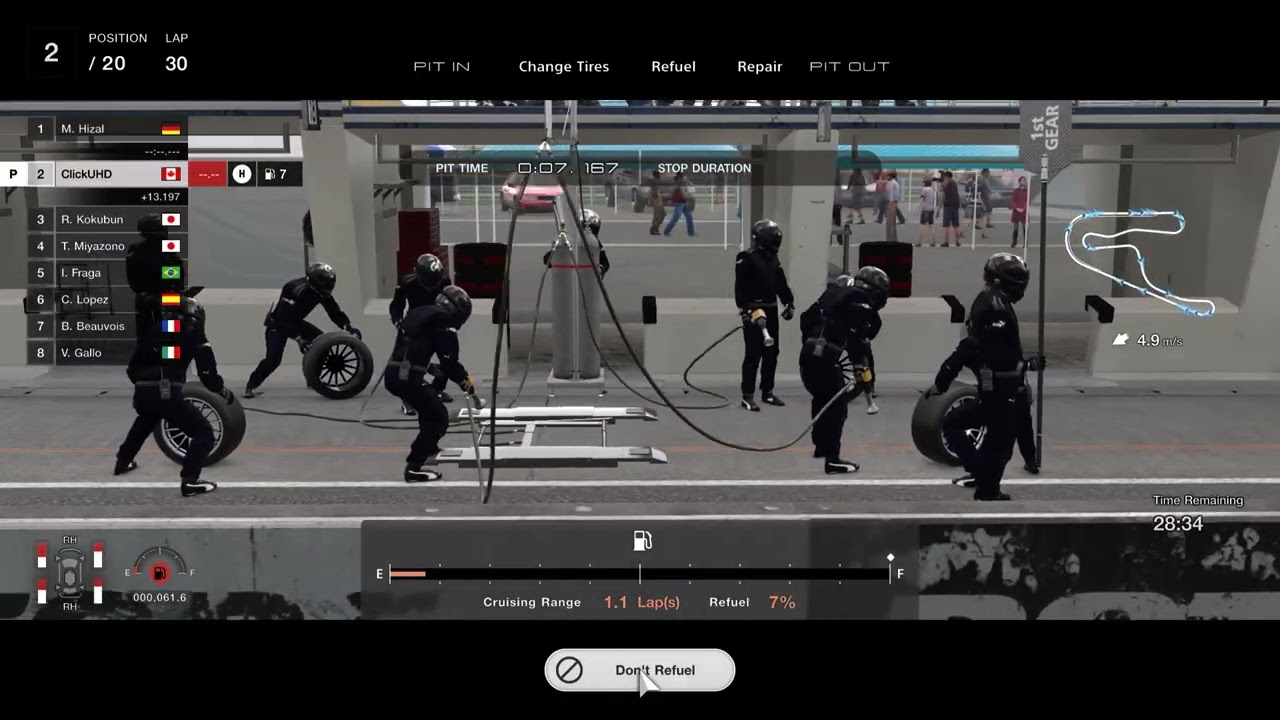Click the M. Hizal leaderboard row
The height and width of the screenshot is (720, 1280).
coord(108,129)
